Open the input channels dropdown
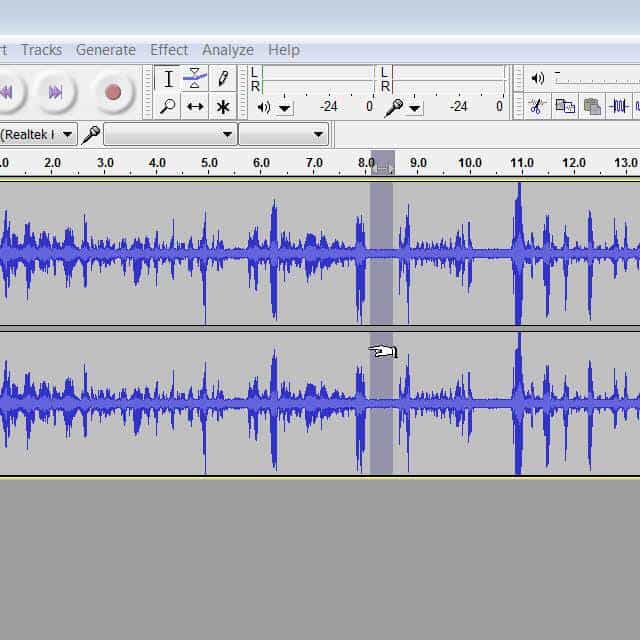The image size is (640, 640). 284,134
